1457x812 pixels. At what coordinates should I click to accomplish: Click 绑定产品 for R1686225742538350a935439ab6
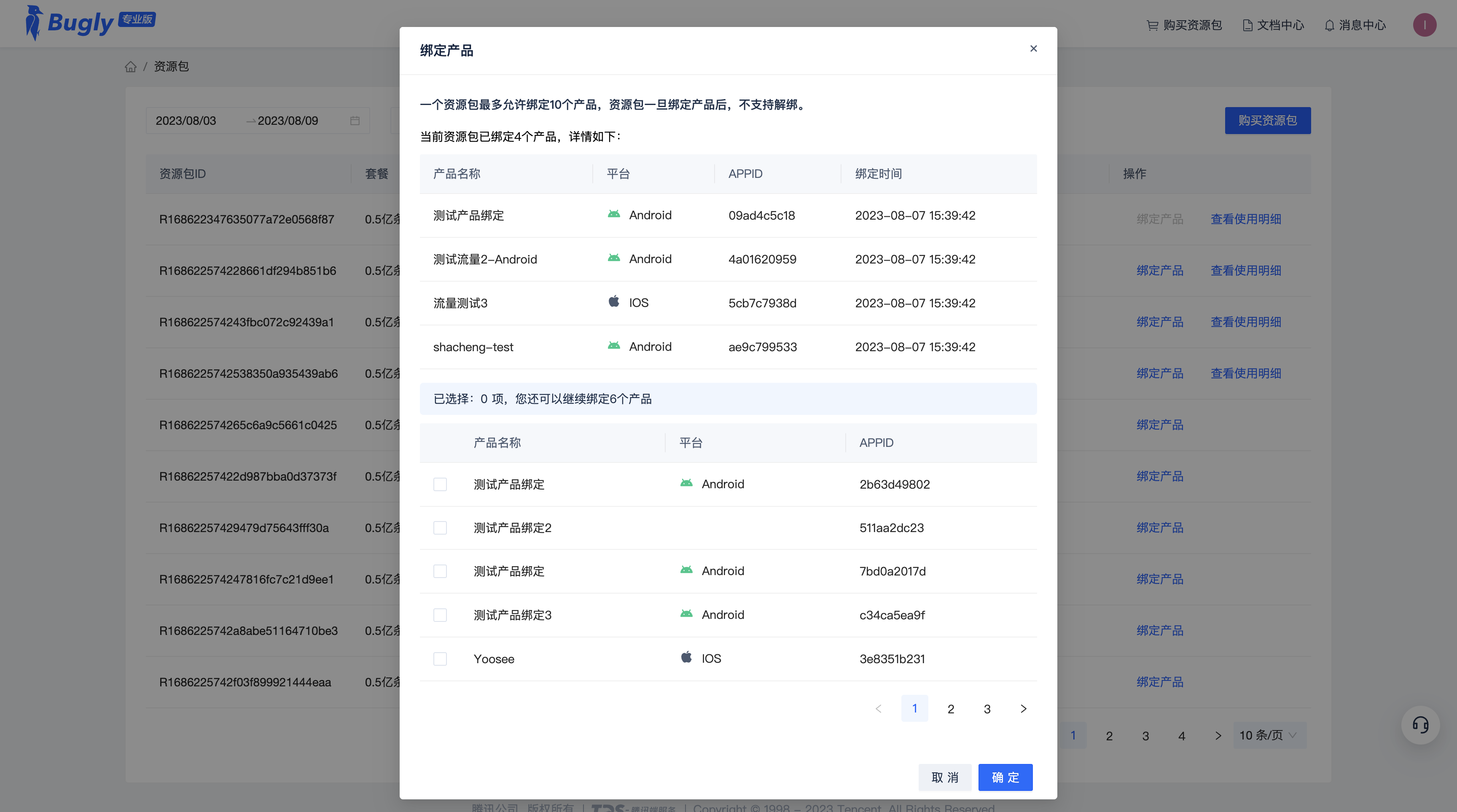(1159, 374)
